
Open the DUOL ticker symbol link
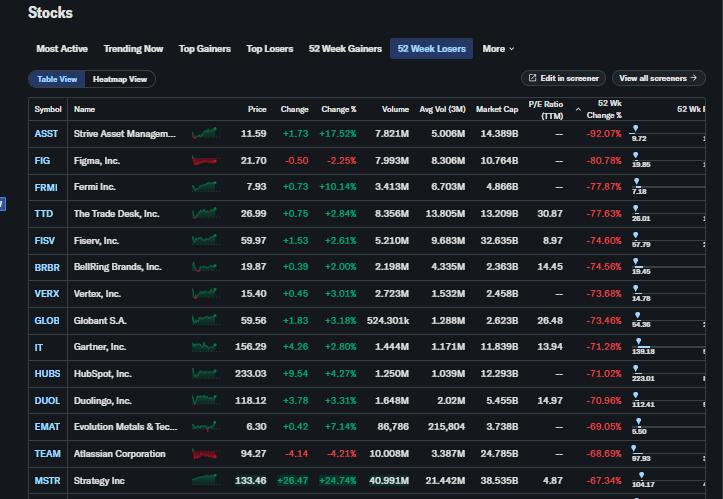point(47,400)
